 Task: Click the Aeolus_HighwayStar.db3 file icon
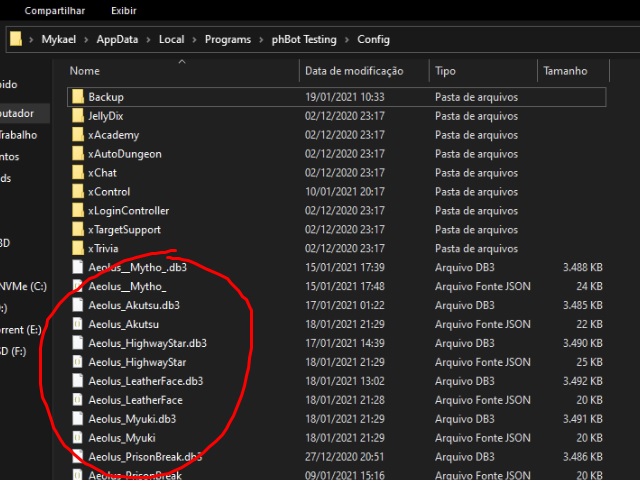click(x=78, y=343)
